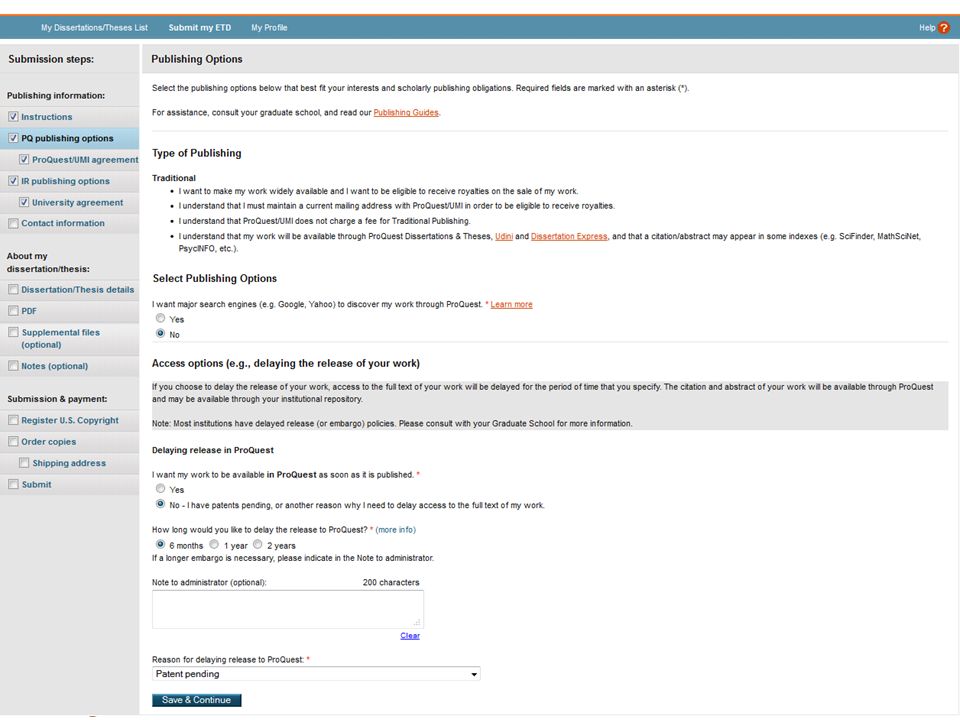Toggle the IR publishing options step checkbox
Image resolution: width=960 pixels, height=720 pixels.
13,181
